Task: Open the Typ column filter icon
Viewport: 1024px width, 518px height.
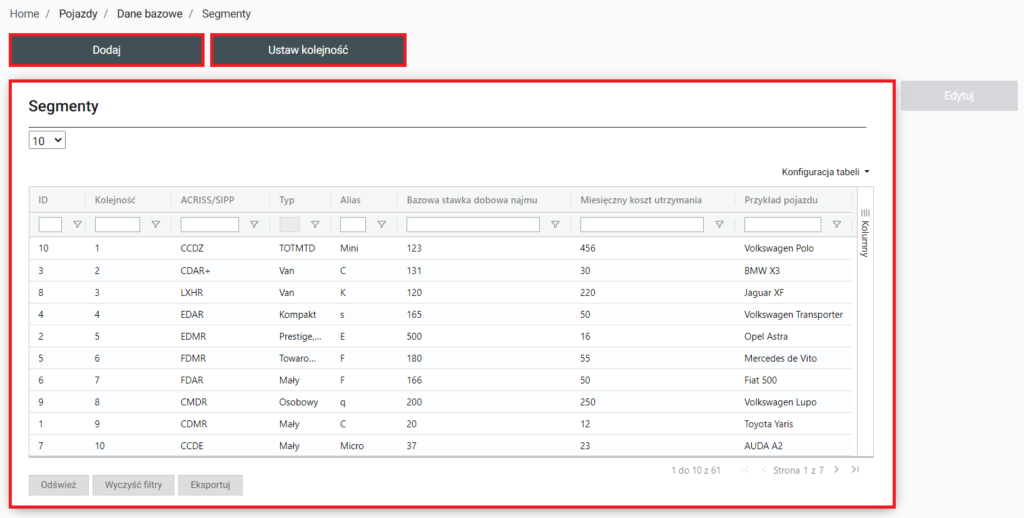Action: pos(315,225)
